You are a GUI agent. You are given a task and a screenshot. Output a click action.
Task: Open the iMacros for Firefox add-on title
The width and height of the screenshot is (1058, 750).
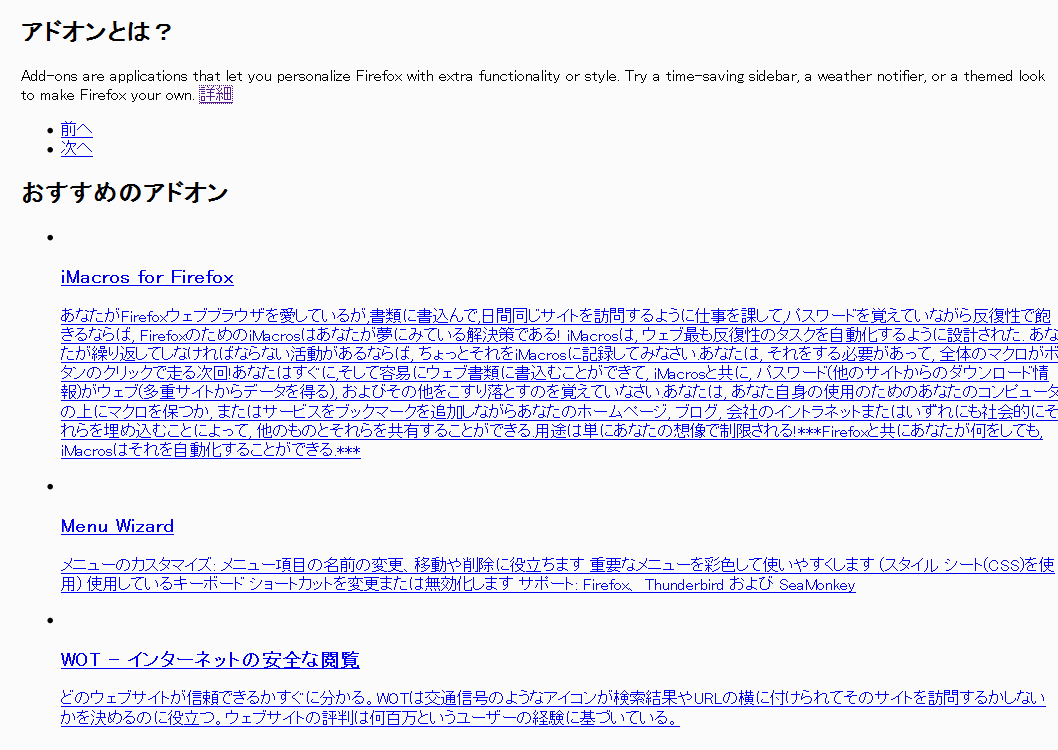point(147,277)
